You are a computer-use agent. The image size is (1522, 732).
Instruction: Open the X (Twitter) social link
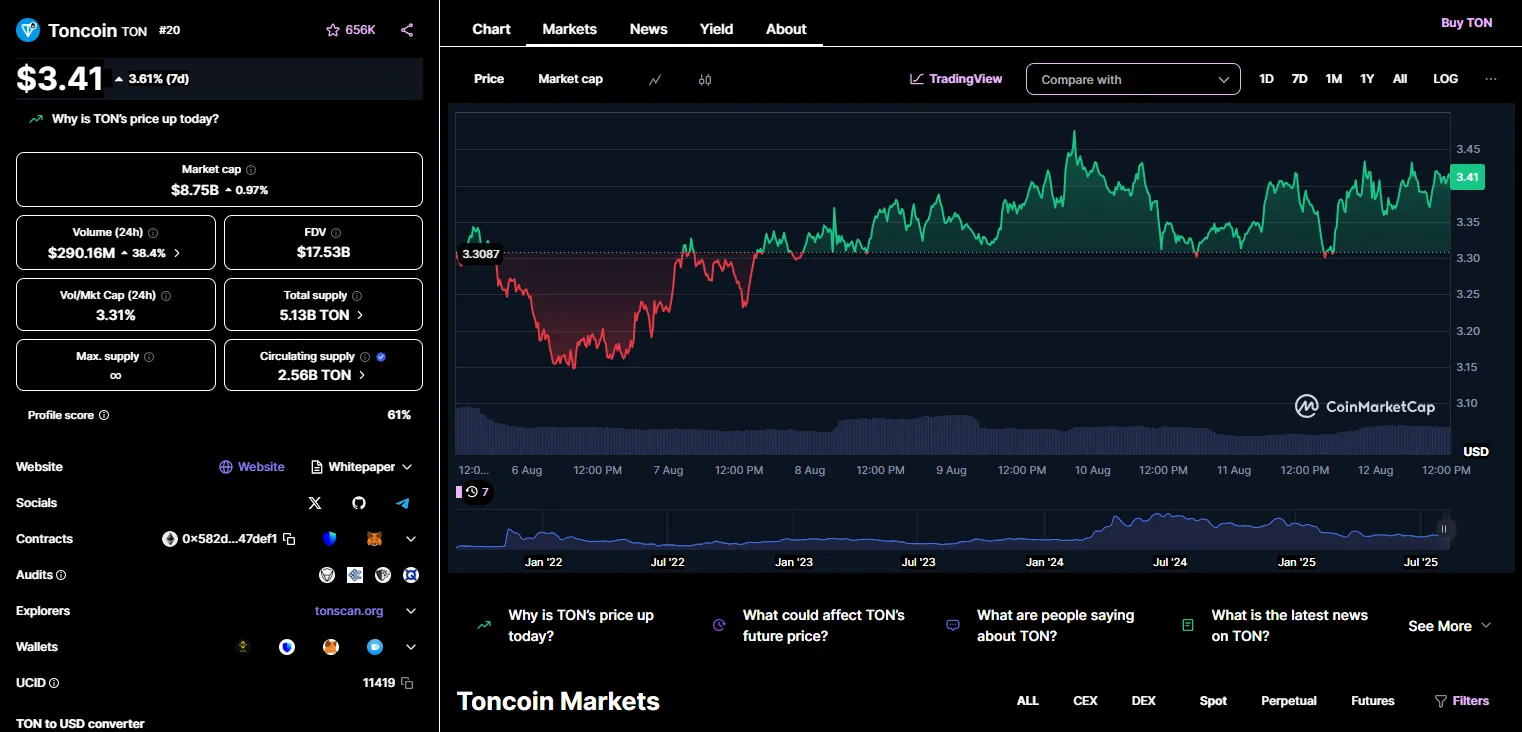(315, 503)
